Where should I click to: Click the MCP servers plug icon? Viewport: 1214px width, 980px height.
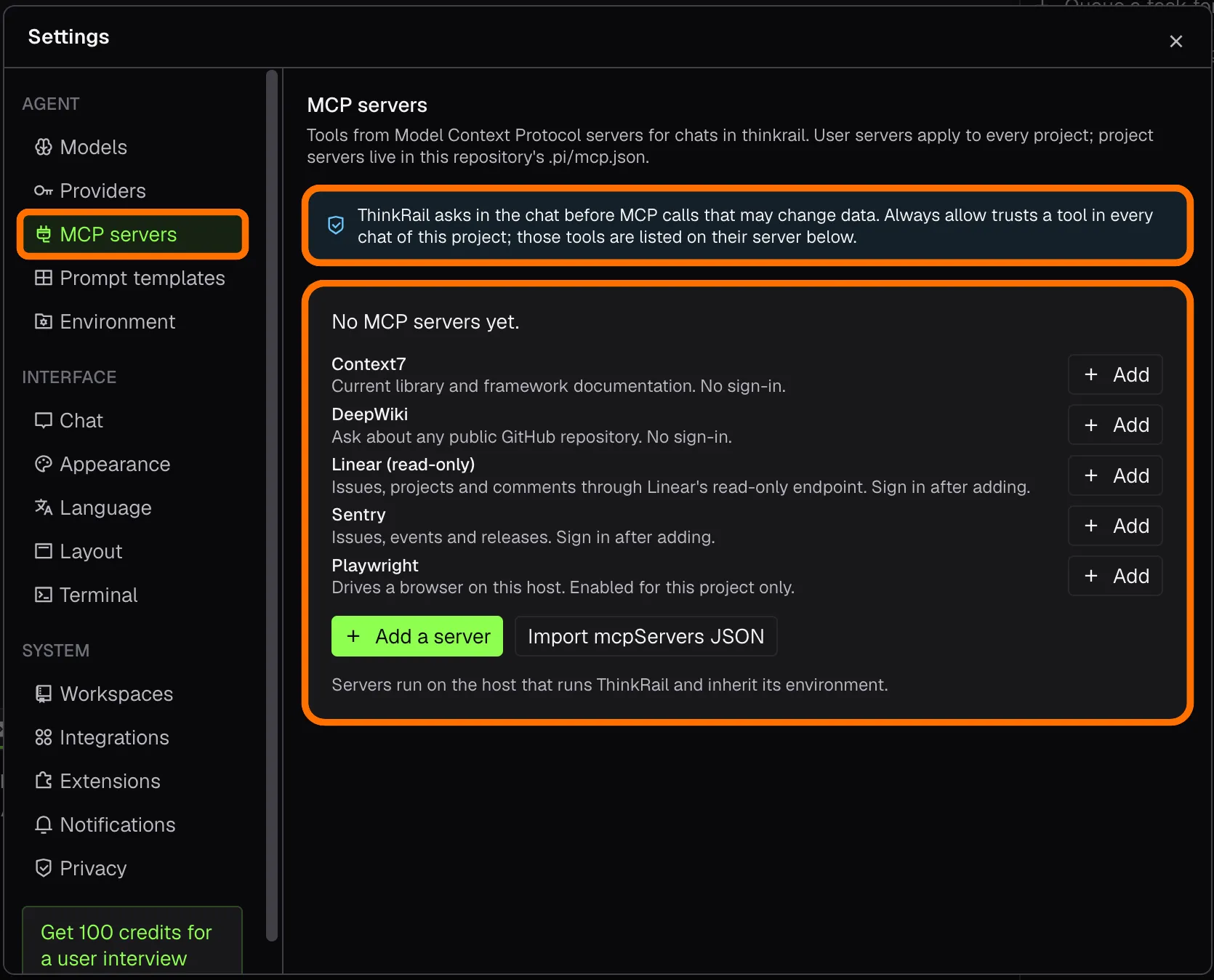44,234
